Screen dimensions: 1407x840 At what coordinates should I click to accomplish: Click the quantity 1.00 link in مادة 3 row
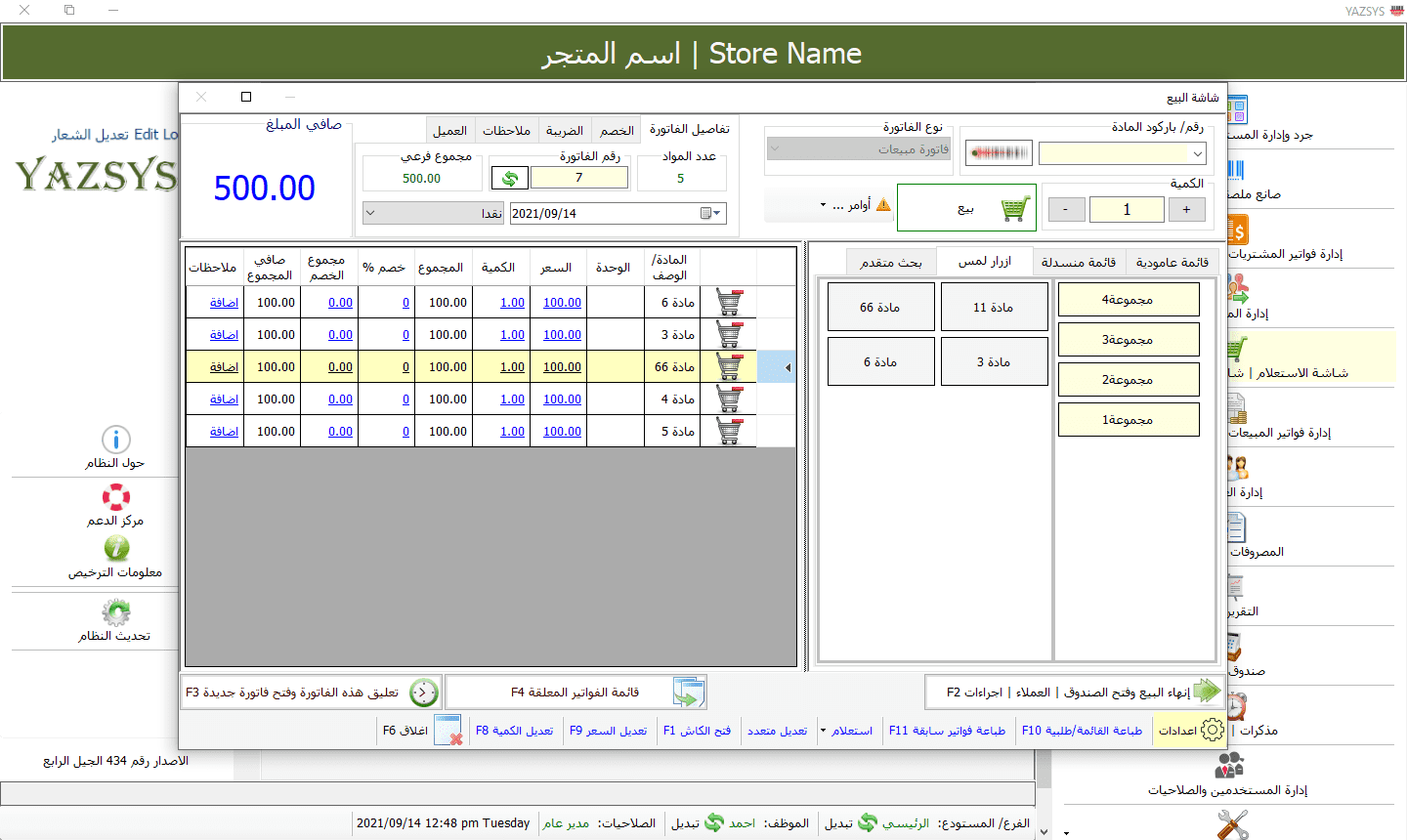click(512, 334)
